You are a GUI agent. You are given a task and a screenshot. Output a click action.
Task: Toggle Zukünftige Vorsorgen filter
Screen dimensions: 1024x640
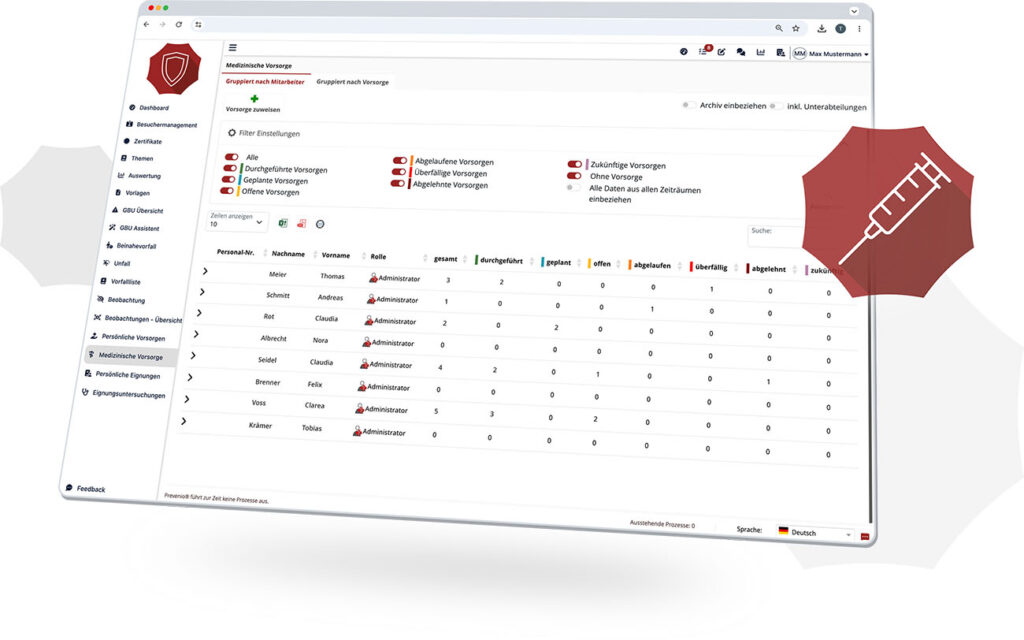(575, 164)
